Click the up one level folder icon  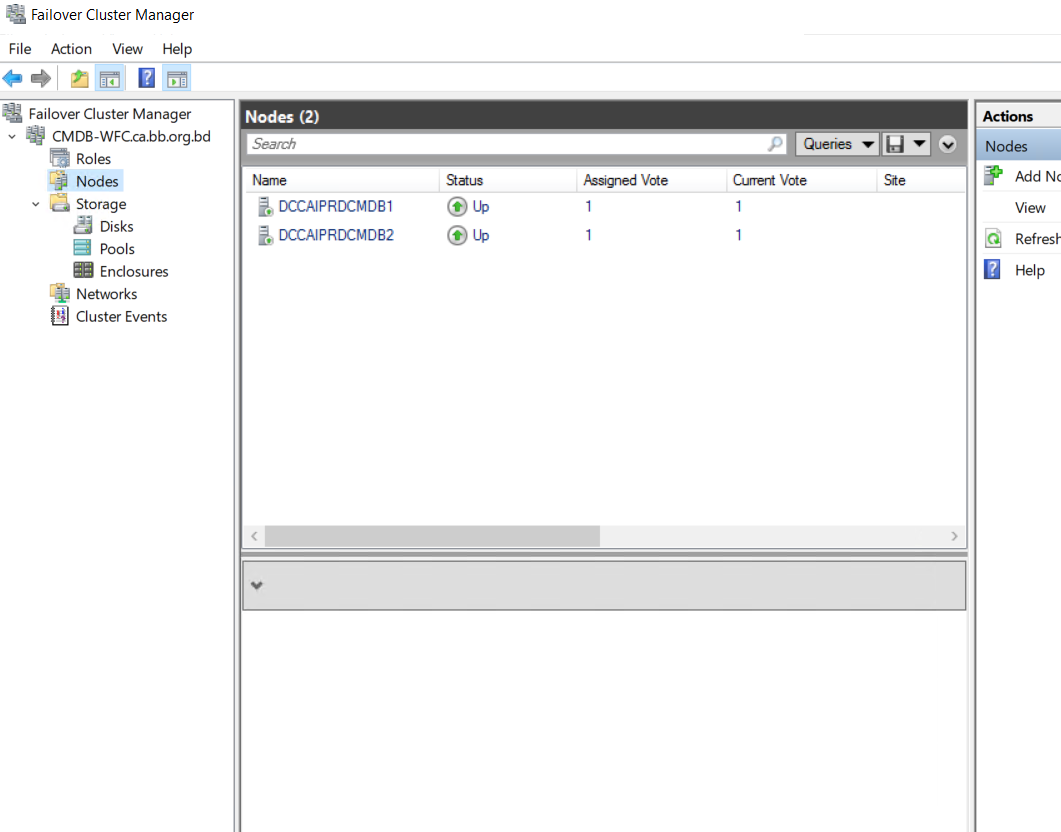click(x=80, y=78)
